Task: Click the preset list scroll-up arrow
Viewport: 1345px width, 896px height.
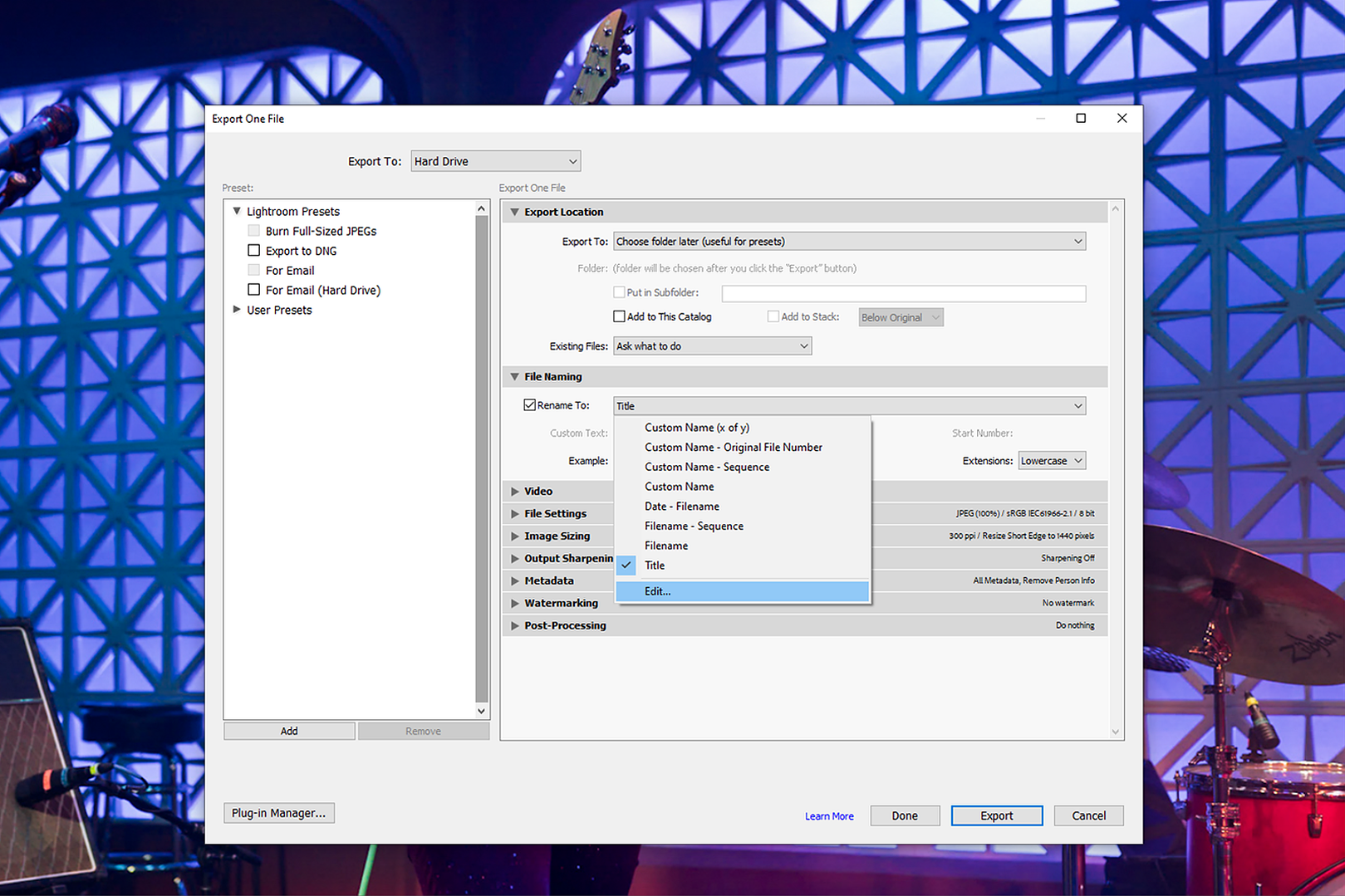Action: [x=481, y=208]
